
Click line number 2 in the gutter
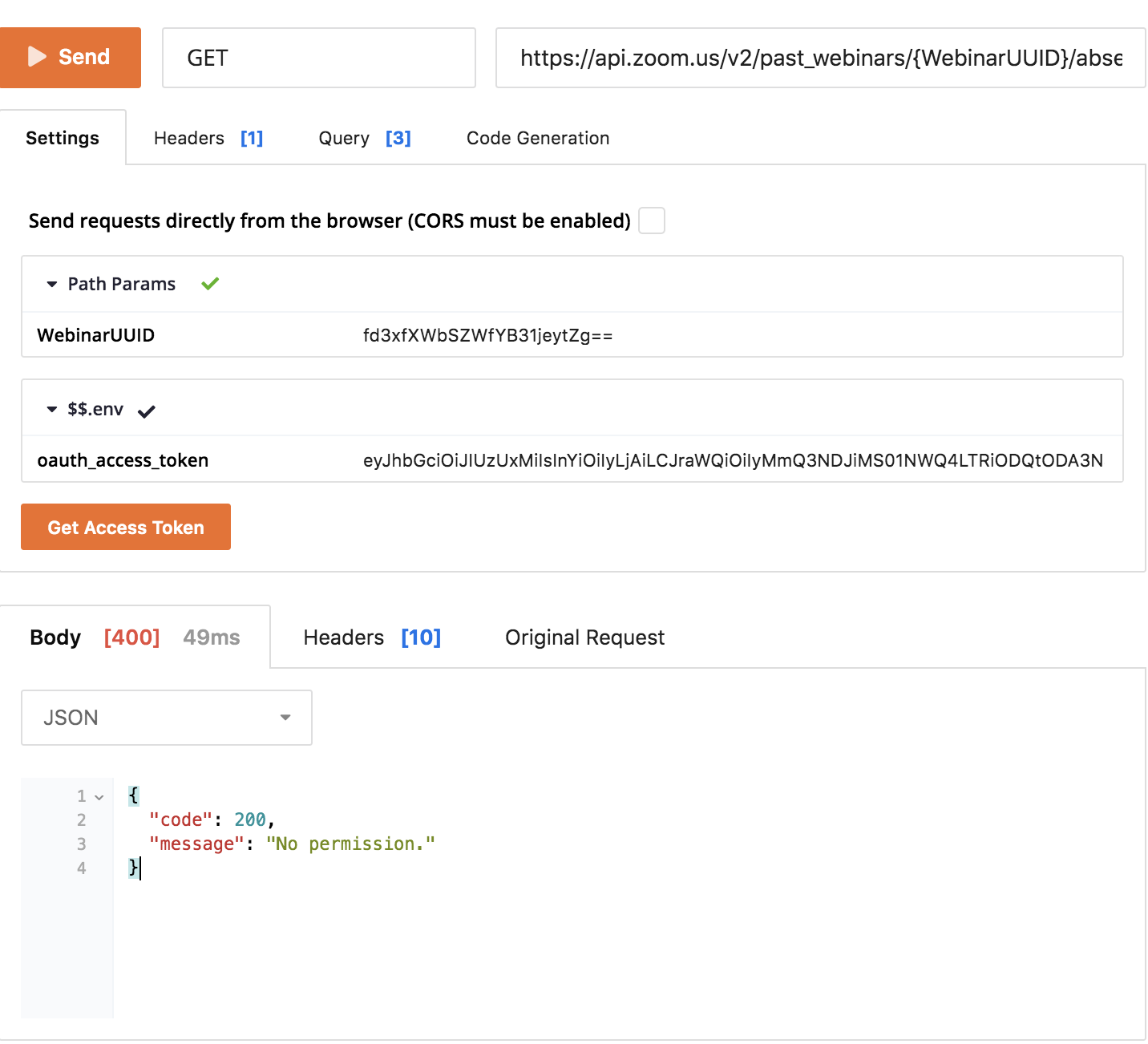pyautogui.click(x=82, y=819)
